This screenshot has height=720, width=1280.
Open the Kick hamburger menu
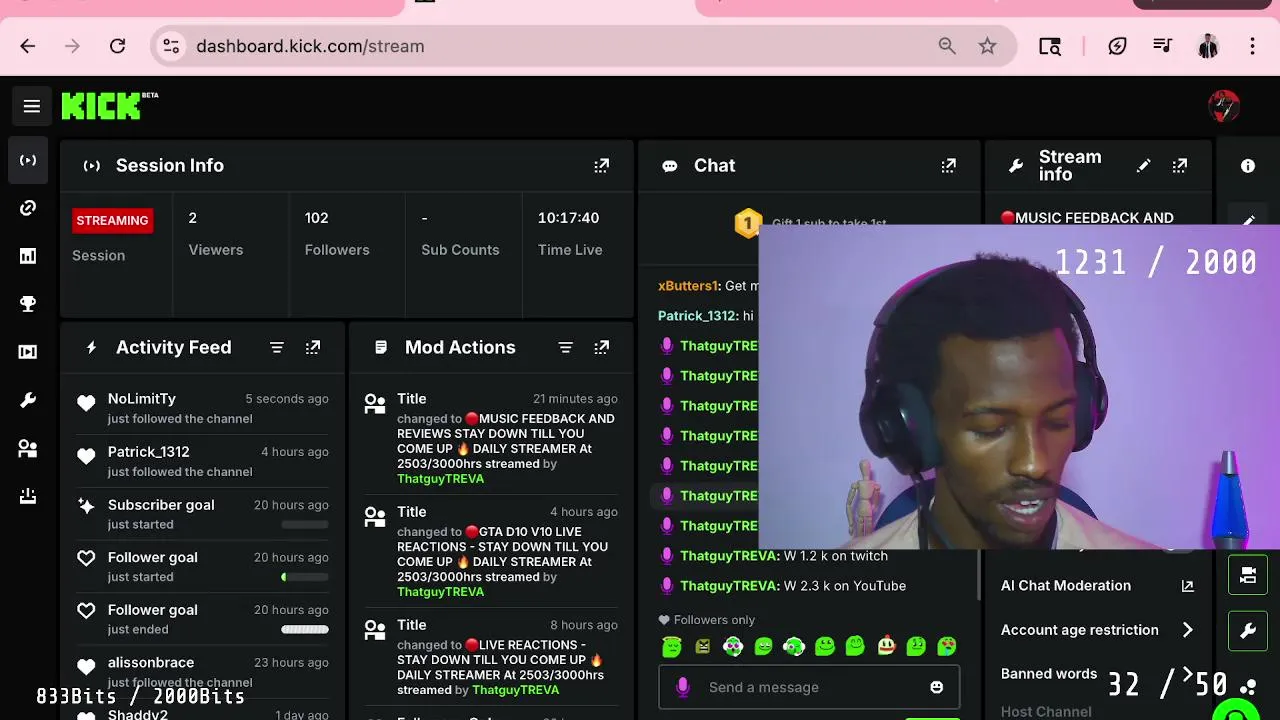point(32,106)
